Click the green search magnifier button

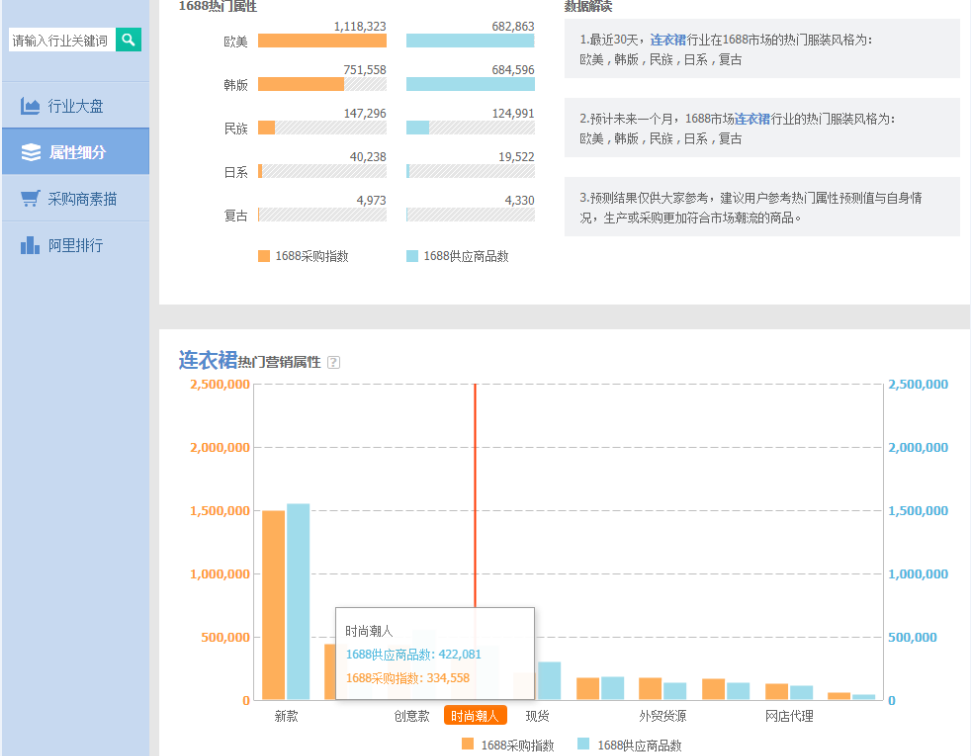point(128,40)
